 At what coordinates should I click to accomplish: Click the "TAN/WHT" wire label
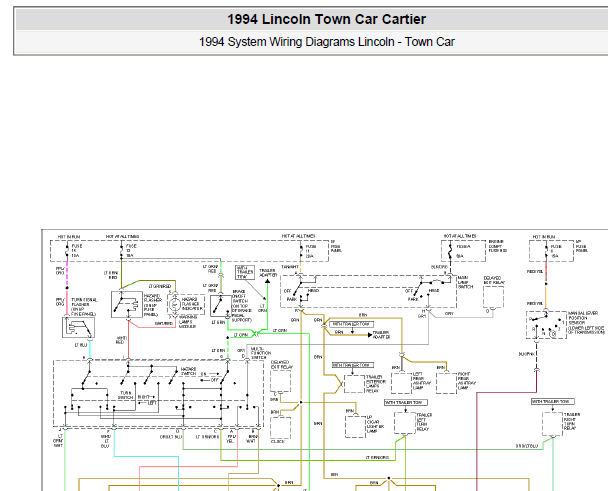[x=290, y=267]
